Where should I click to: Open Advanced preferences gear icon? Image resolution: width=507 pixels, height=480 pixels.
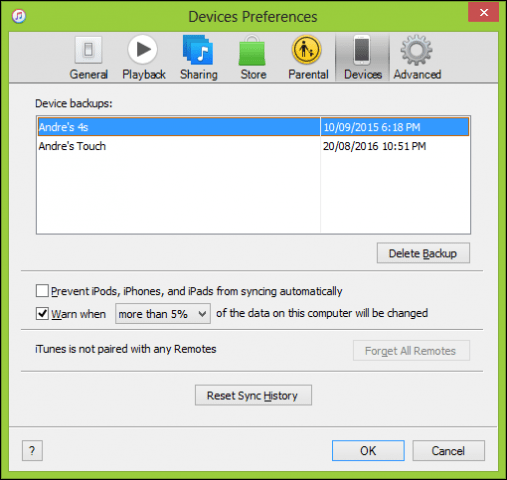click(416, 50)
